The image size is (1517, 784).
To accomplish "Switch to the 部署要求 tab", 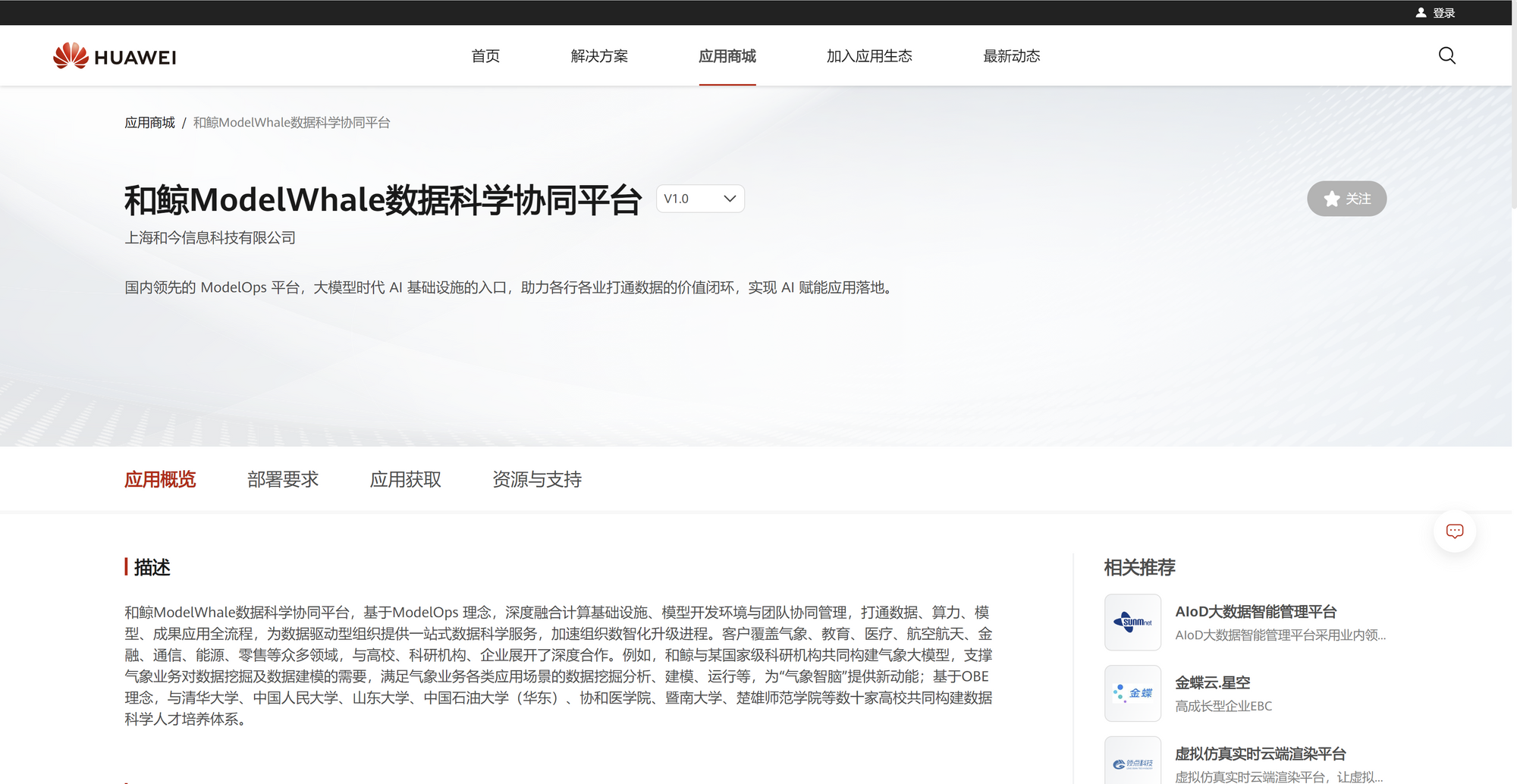I will click(283, 478).
